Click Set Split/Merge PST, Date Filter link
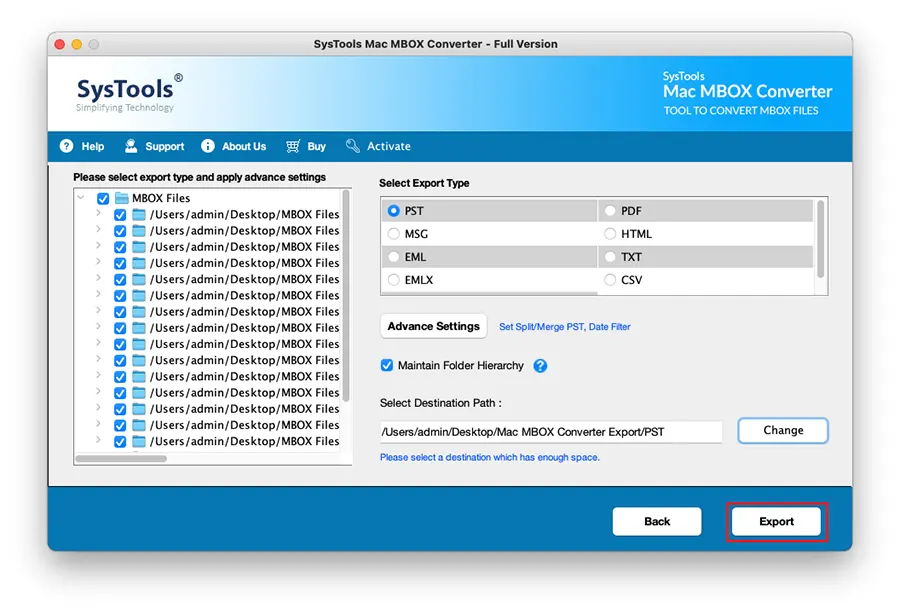 (565, 327)
